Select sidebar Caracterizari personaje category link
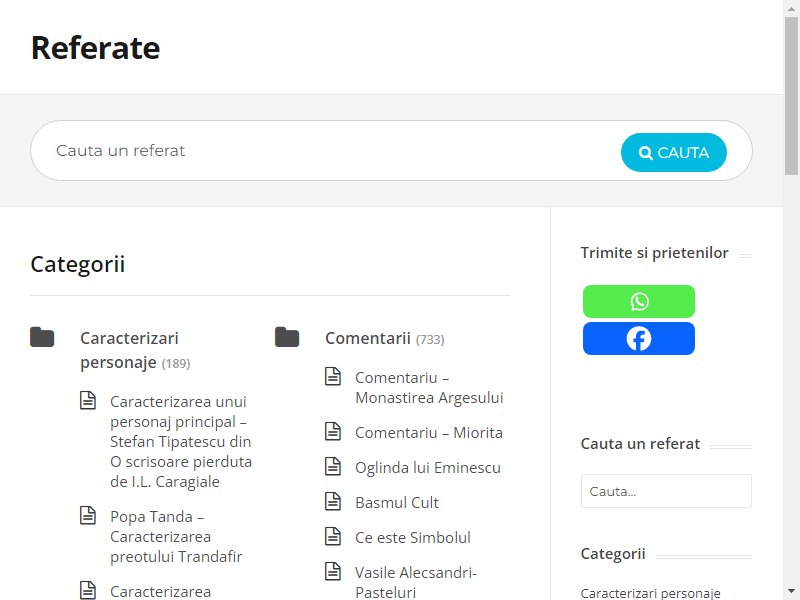The width and height of the screenshot is (800, 600). pyautogui.click(x=651, y=593)
